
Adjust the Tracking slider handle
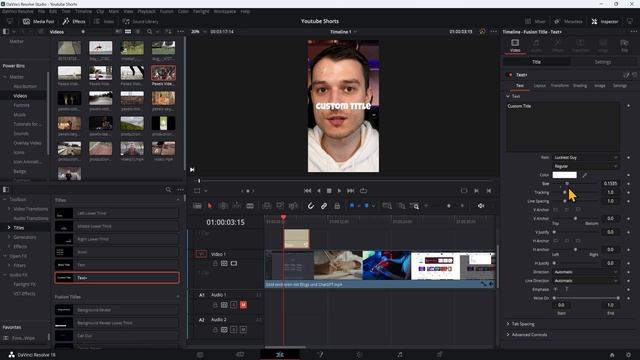(x=565, y=192)
